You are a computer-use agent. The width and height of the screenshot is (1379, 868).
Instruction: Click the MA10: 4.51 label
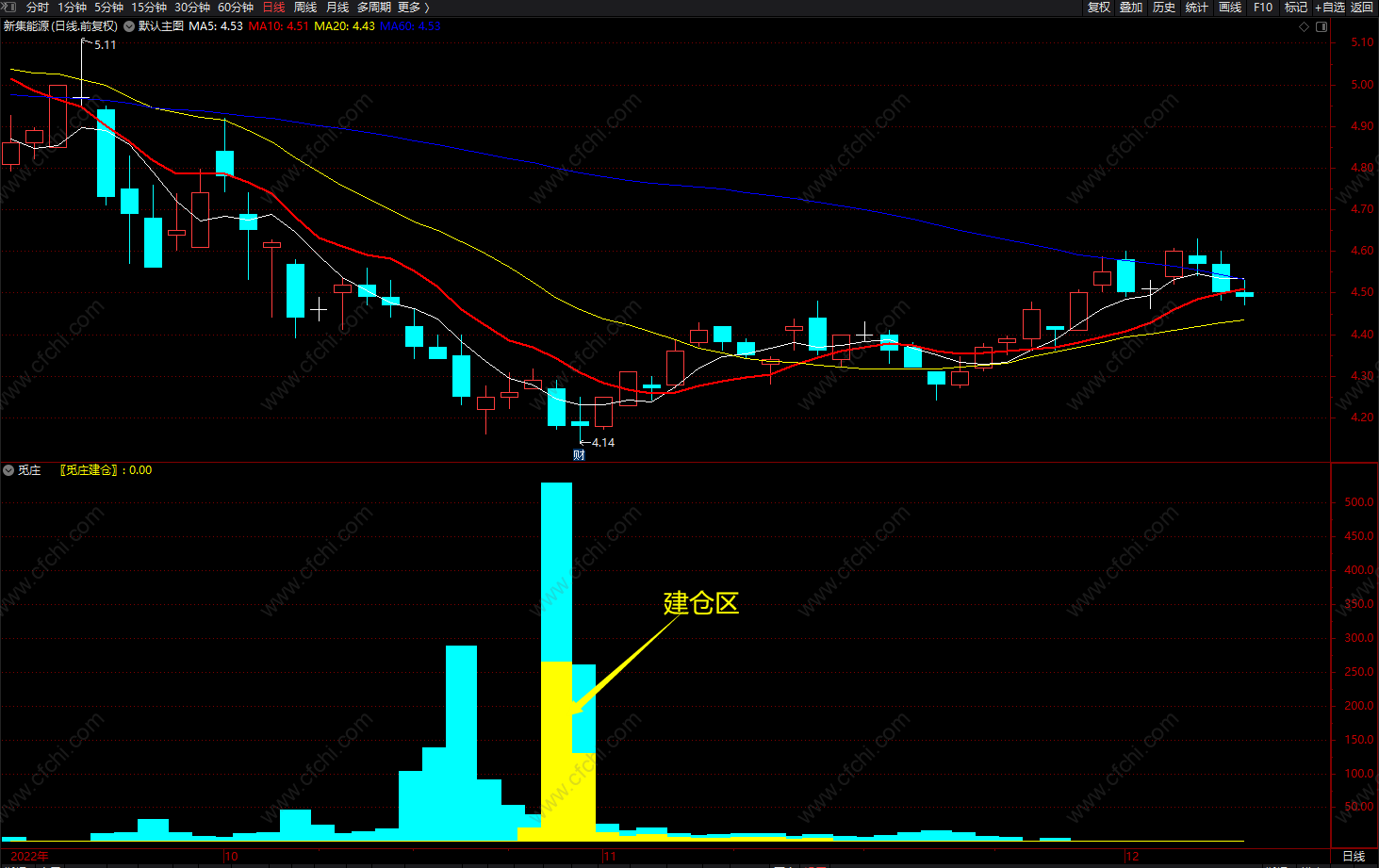tap(278, 26)
